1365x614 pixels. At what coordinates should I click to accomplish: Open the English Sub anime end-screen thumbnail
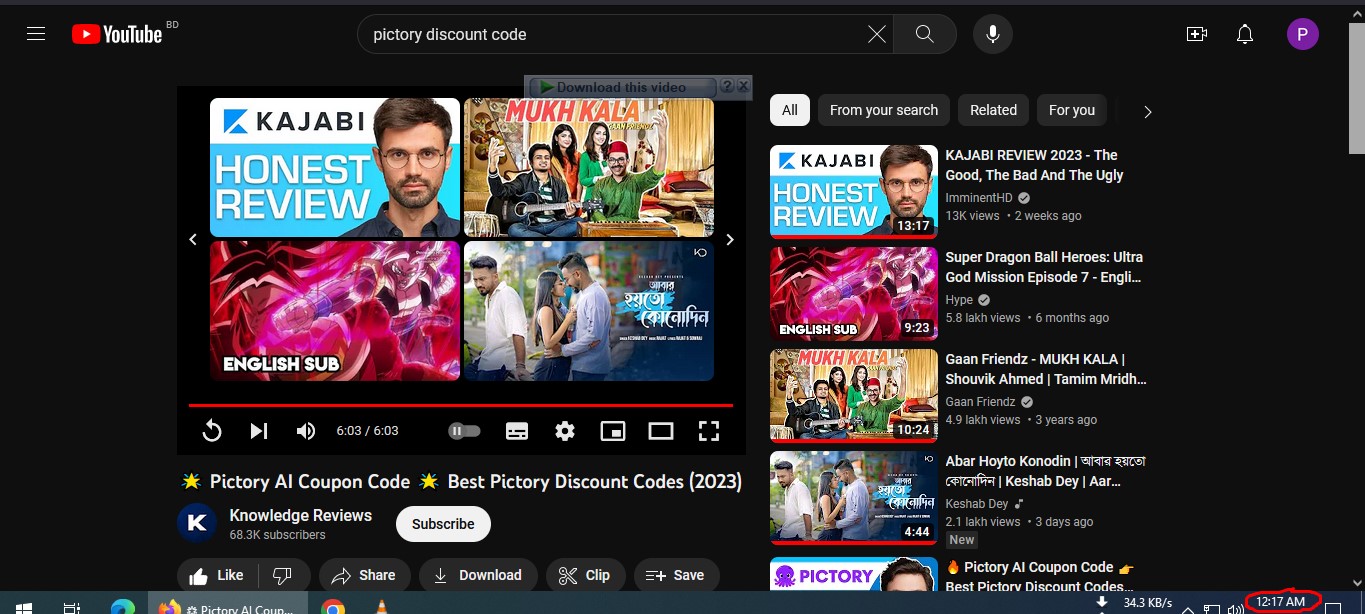tap(335, 311)
